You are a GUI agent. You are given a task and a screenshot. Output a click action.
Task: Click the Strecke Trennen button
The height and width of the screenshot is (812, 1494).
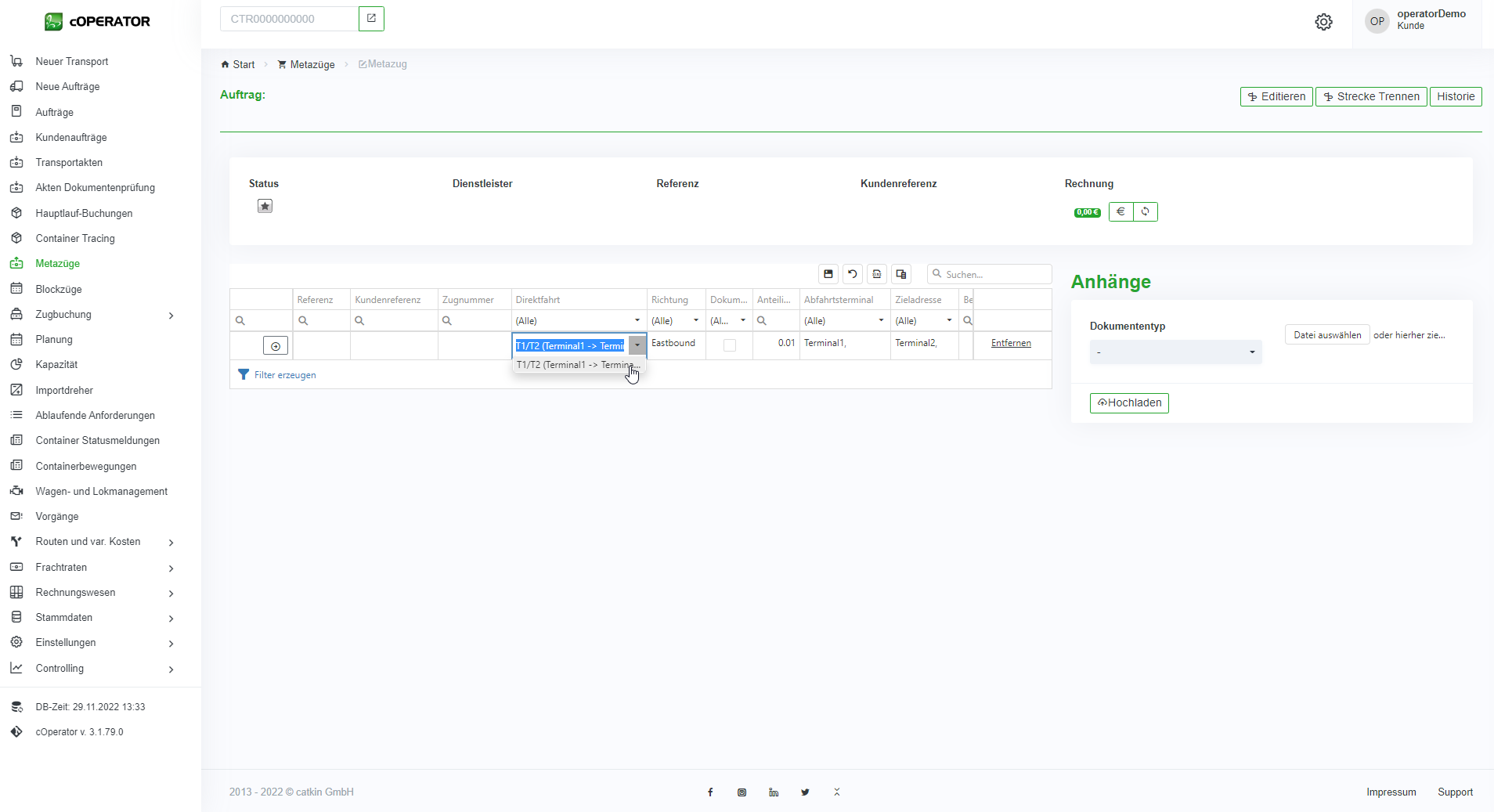[x=1371, y=97]
